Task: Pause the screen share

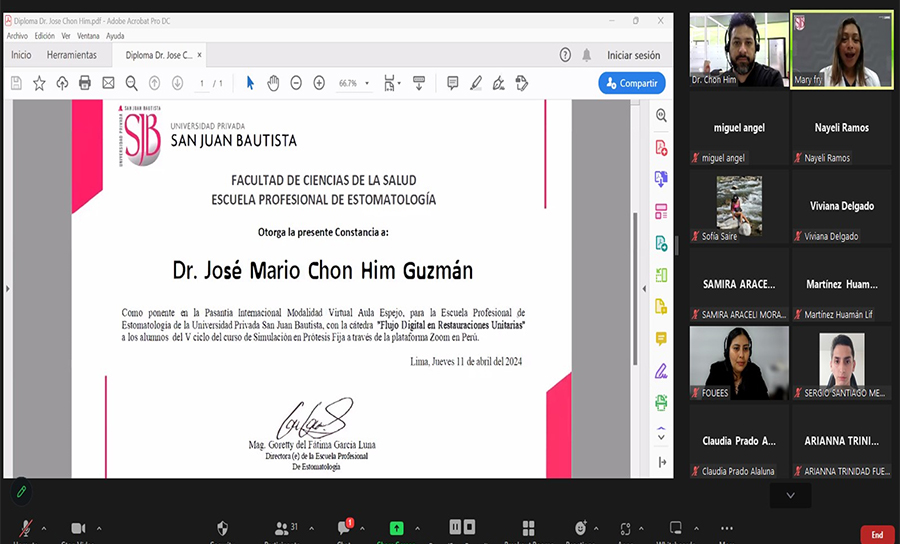Action: 455,527
